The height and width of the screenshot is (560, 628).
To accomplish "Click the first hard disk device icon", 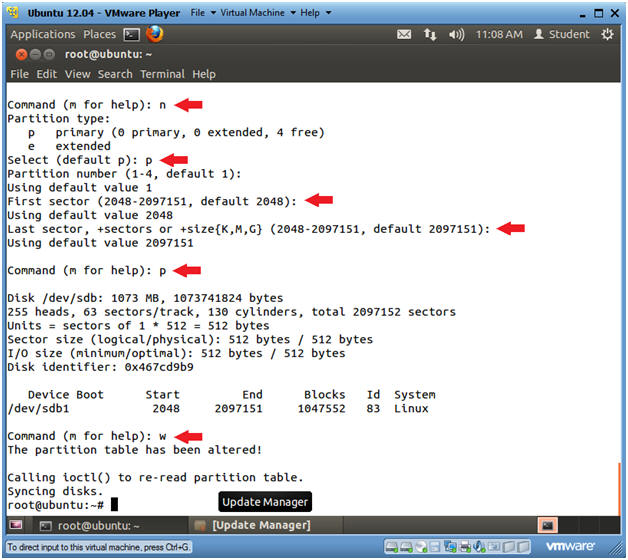I will click(x=391, y=547).
